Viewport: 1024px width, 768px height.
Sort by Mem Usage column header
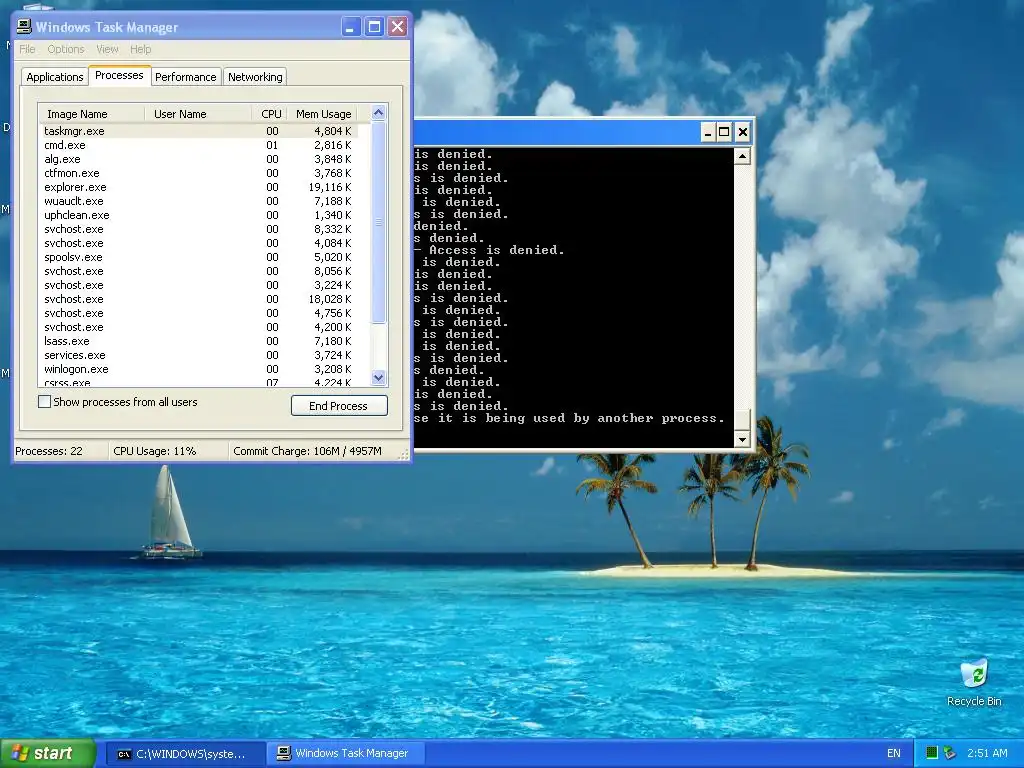coord(324,114)
